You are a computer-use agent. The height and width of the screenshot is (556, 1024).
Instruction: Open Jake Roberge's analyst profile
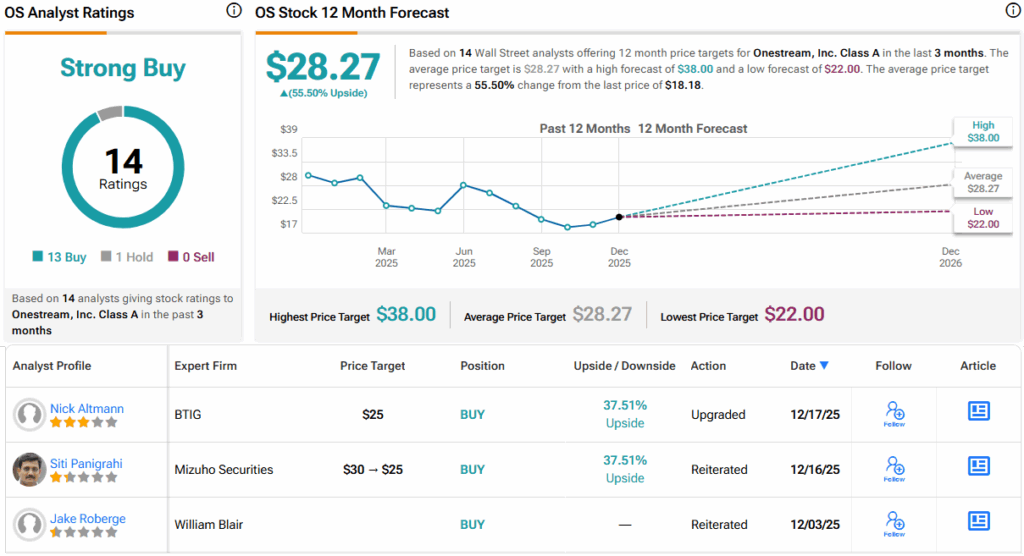coord(88,517)
